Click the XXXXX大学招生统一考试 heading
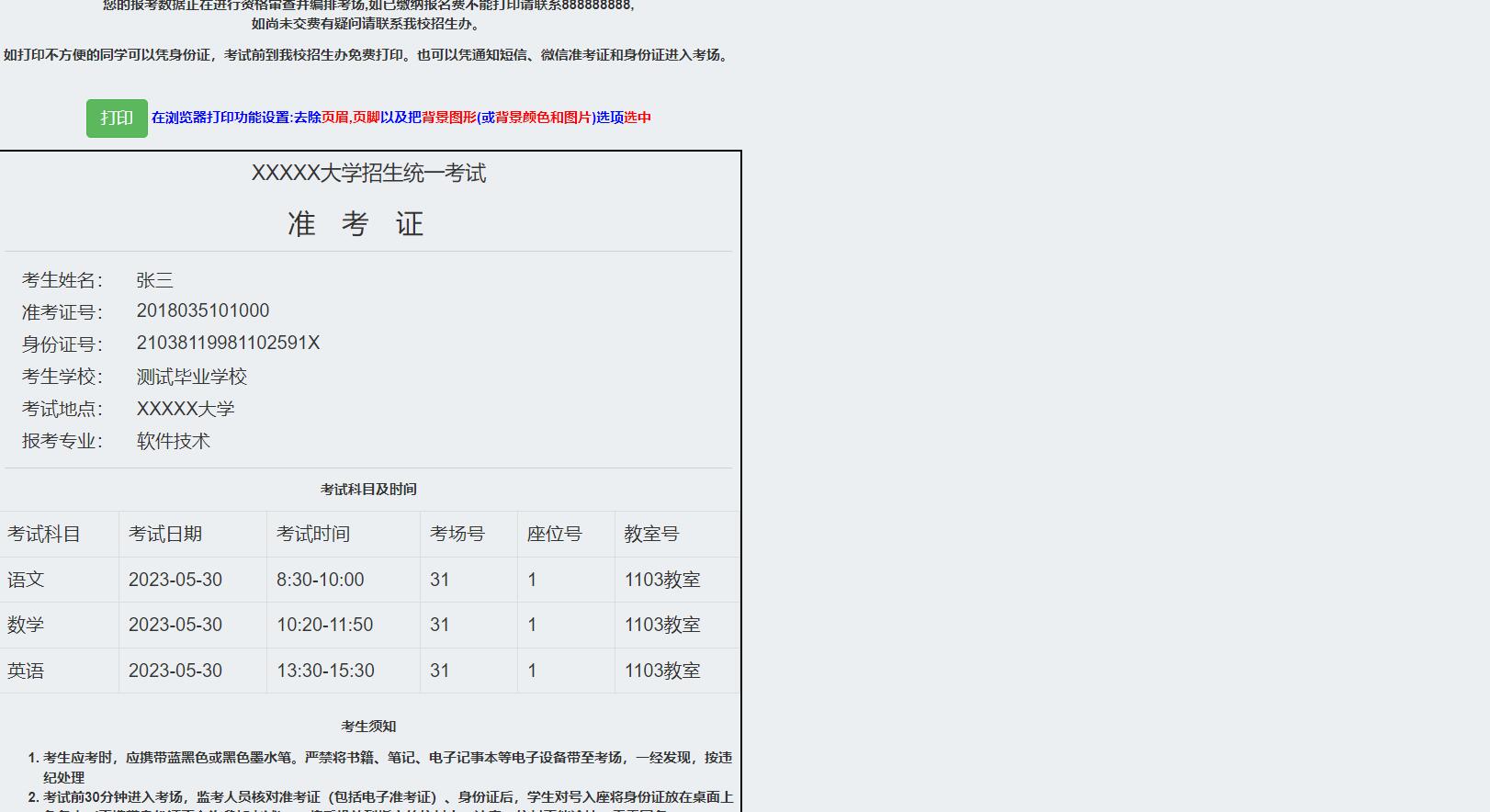The height and width of the screenshot is (812, 1490). point(368,174)
